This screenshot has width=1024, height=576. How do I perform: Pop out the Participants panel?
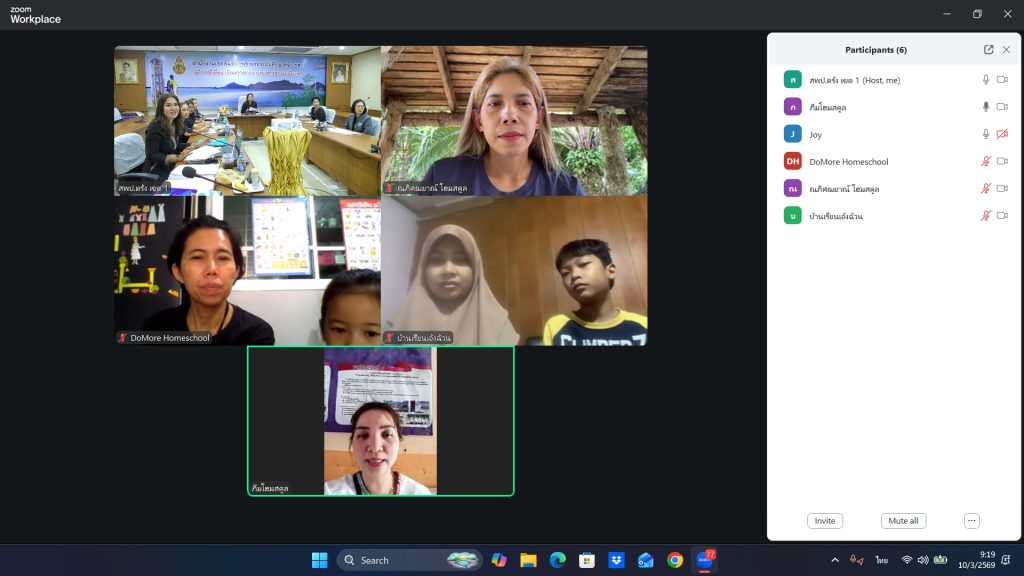pos(988,50)
